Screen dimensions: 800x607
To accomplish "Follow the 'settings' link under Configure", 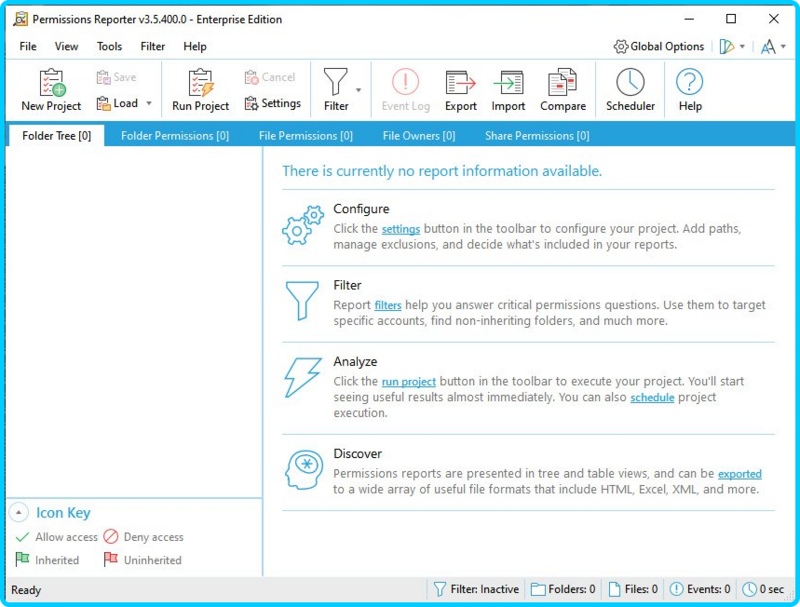I will tap(401, 229).
